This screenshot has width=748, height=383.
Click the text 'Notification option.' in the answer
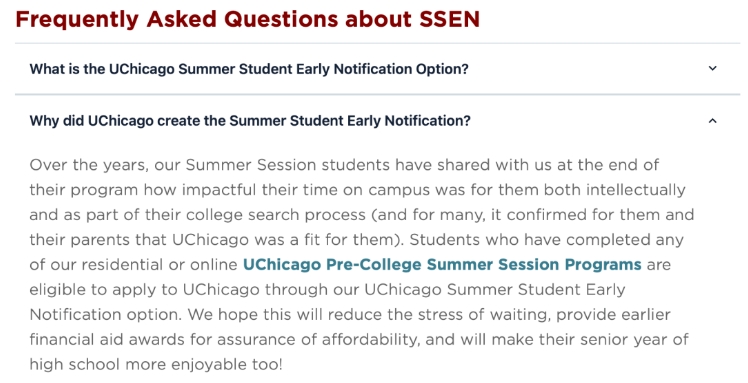pyautogui.click(x=106, y=315)
